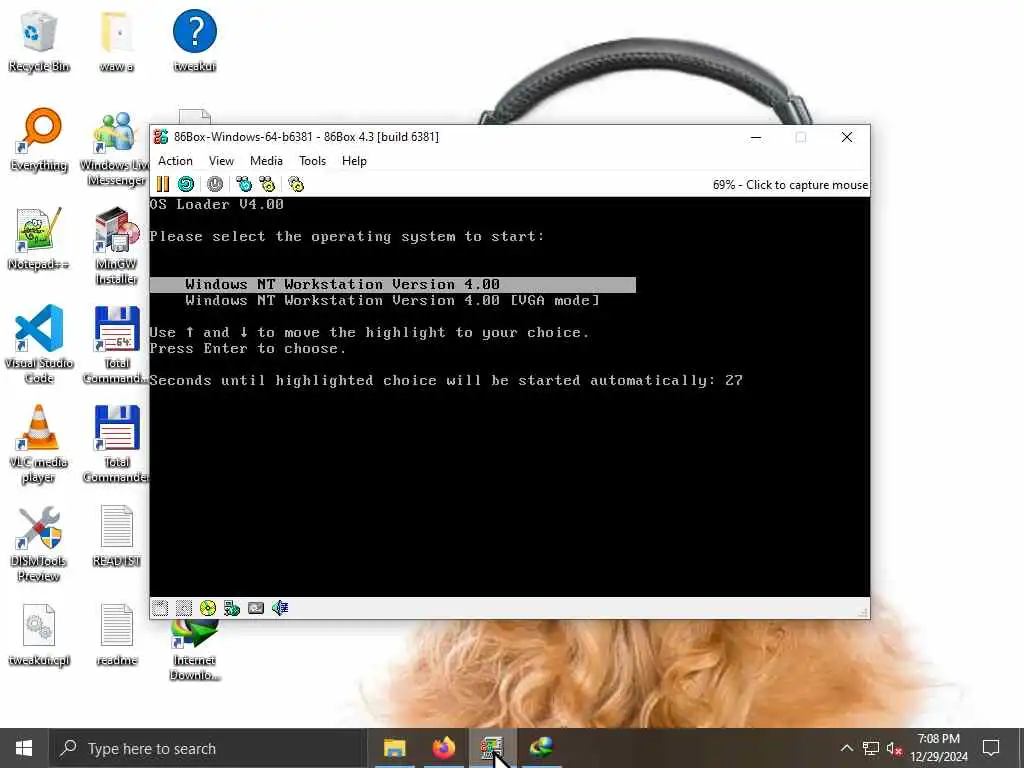Select 'Windows NT Workstation Version 4.00' boot entry
1024x768 pixels.
(392, 284)
